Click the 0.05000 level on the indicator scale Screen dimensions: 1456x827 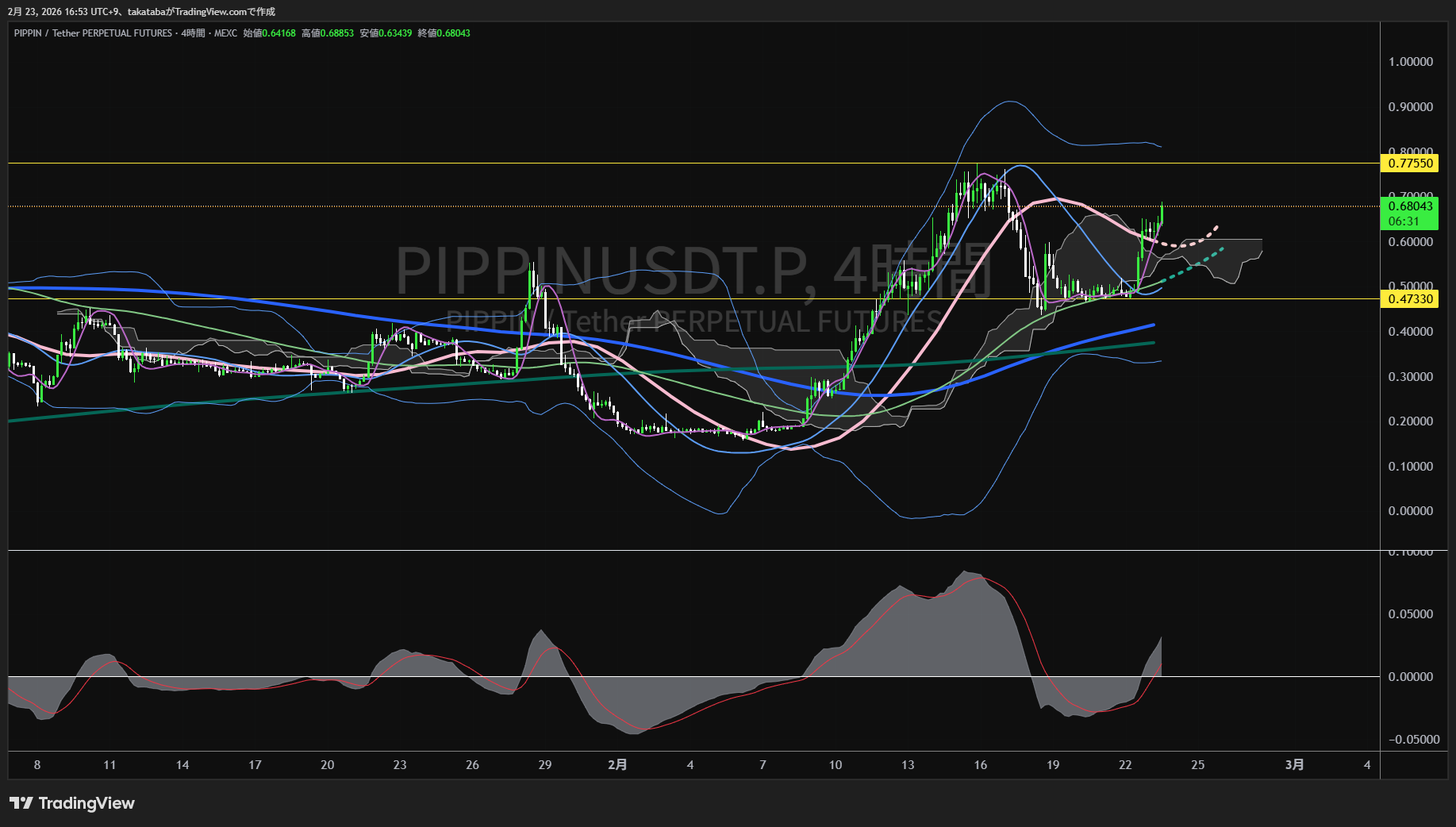tap(1410, 614)
